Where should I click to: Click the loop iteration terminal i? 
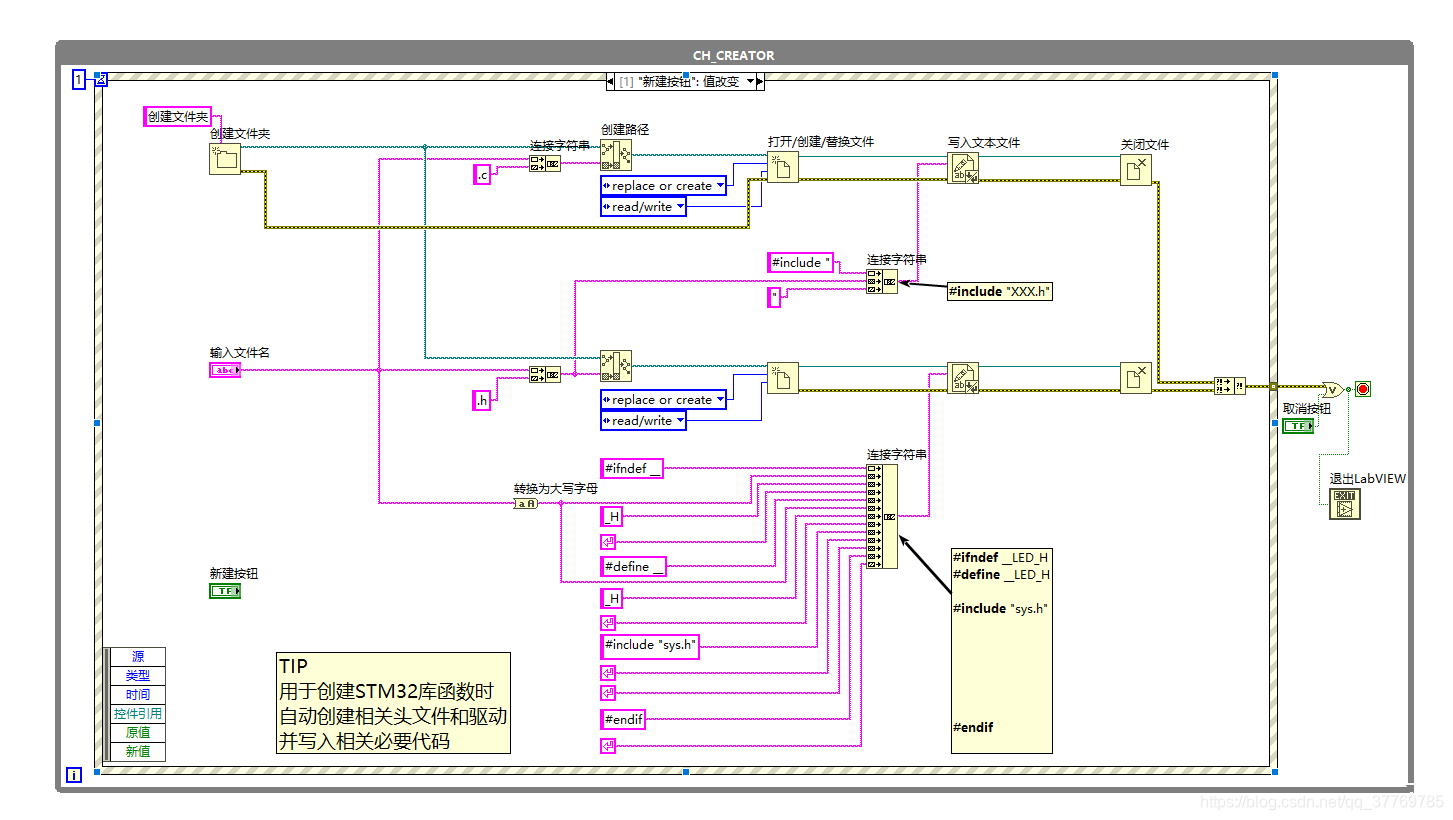point(74,775)
